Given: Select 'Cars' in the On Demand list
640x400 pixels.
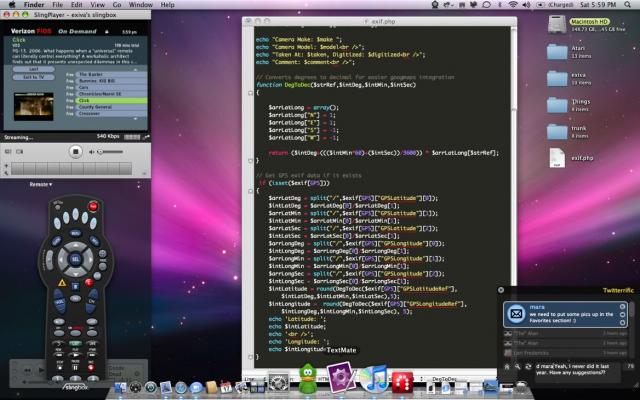Looking at the screenshot, I should (111, 87).
